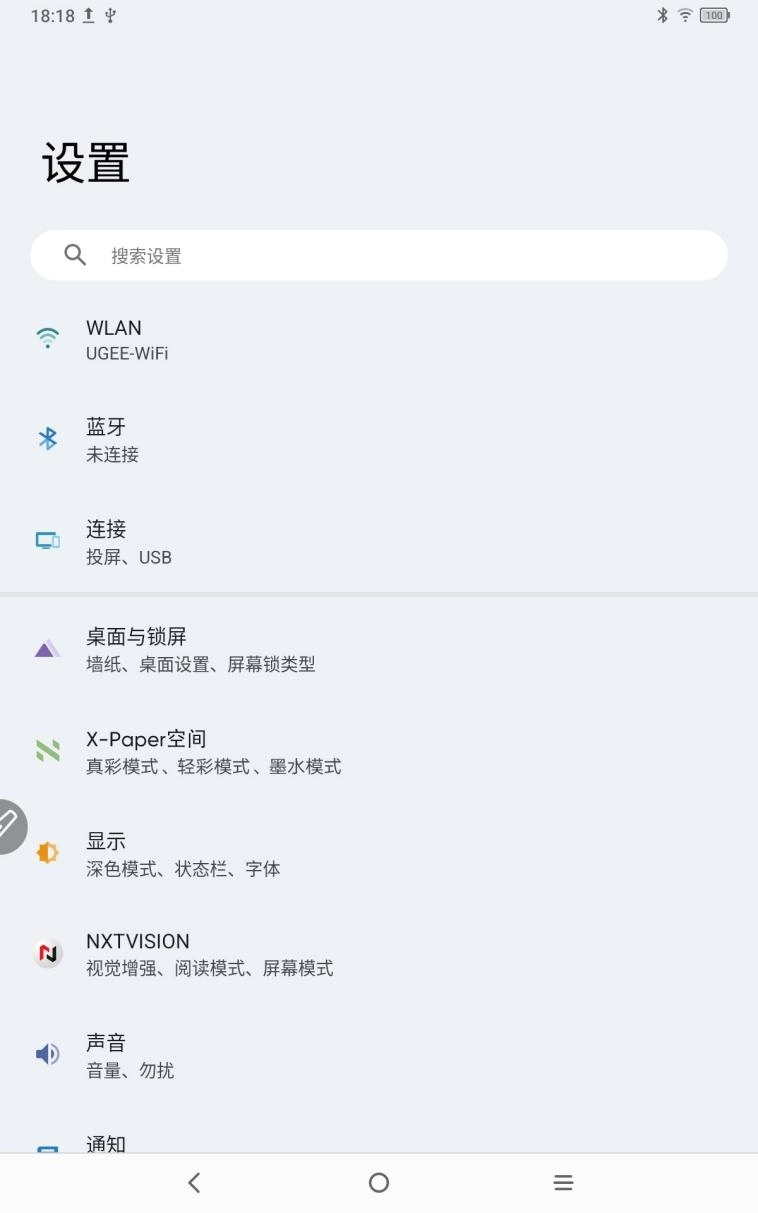This screenshot has width=758, height=1213.
Task: Tap the orange 显示 brightness icon
Action: [47, 853]
